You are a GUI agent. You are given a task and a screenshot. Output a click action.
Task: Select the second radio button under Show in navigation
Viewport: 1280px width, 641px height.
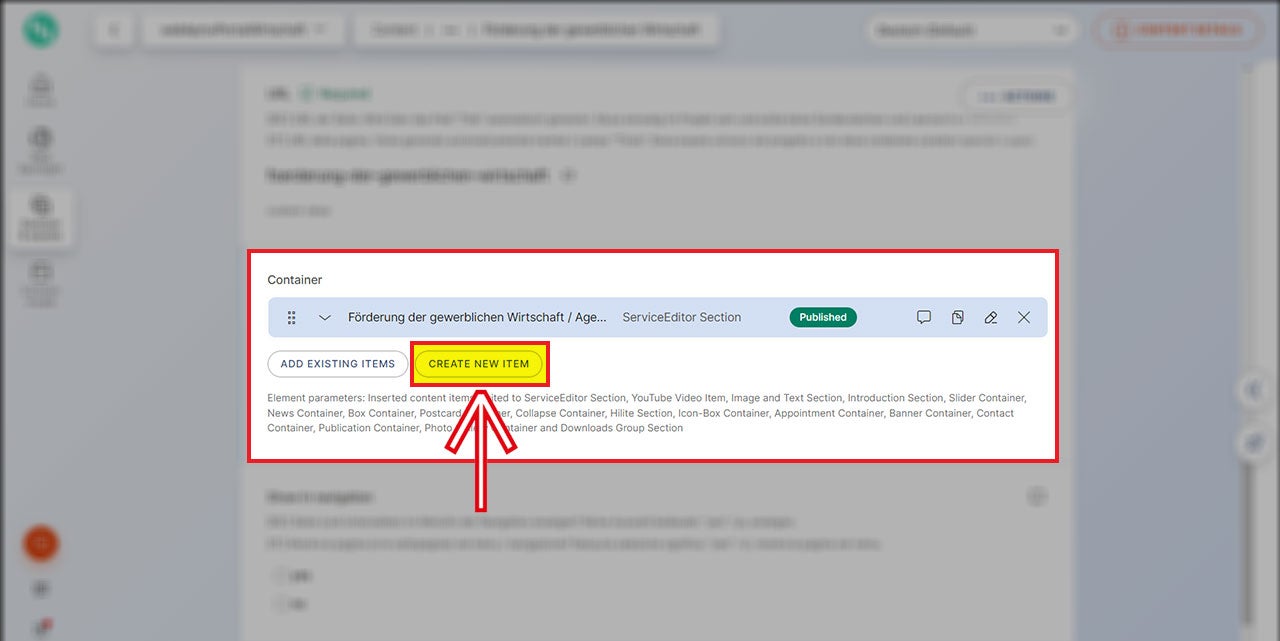278,604
